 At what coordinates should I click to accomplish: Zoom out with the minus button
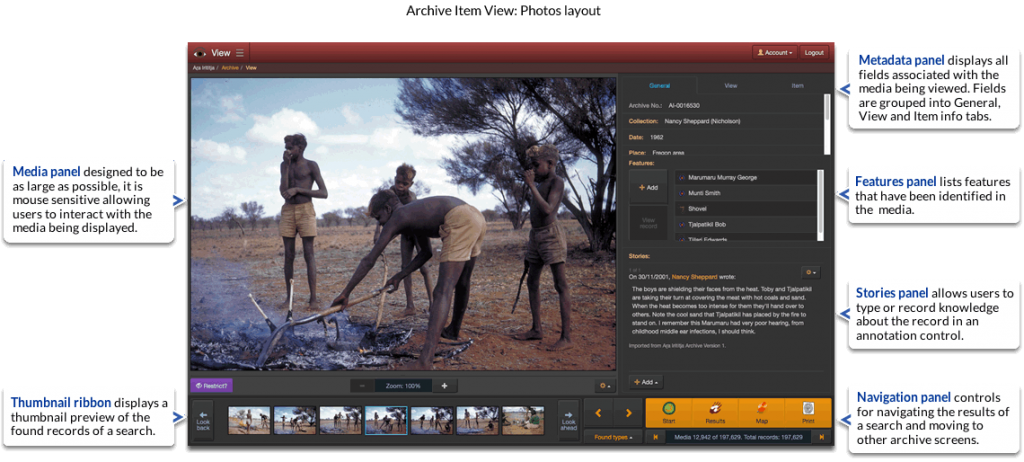pos(362,386)
